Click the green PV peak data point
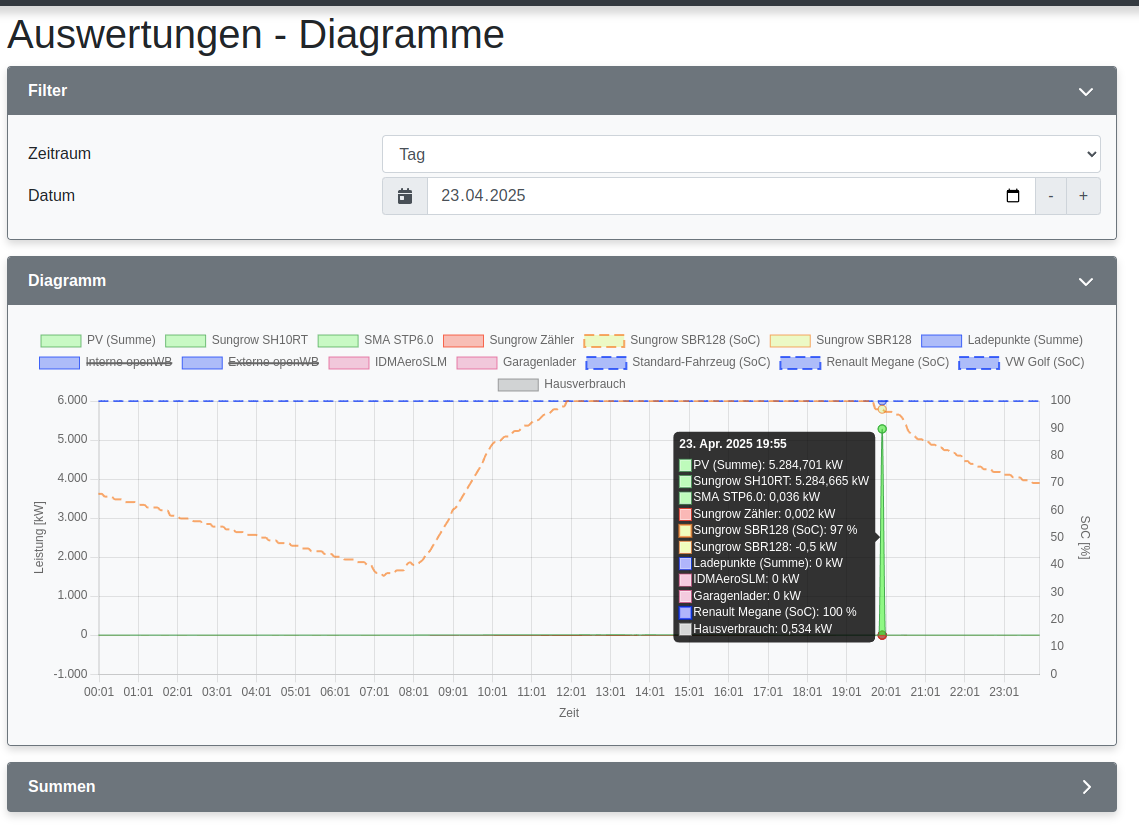 (882, 429)
